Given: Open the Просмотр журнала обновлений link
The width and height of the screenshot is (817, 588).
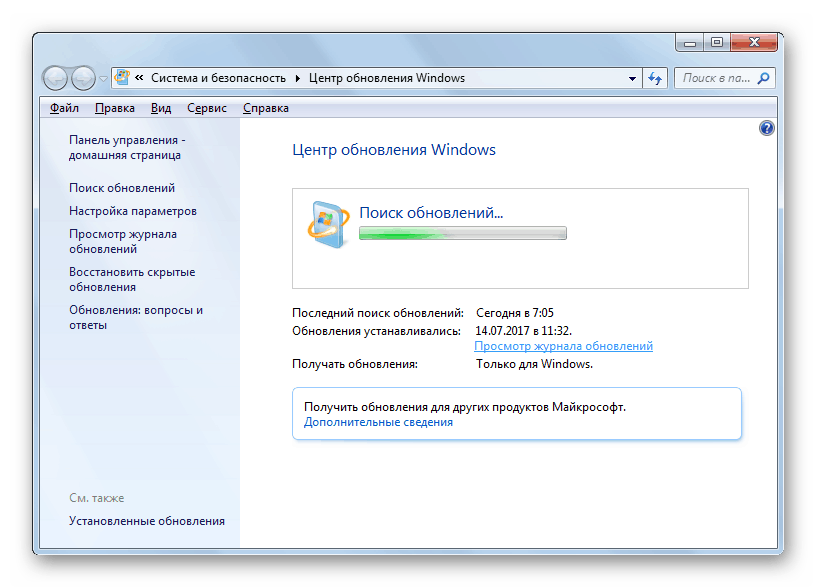Looking at the screenshot, I should pos(562,345).
